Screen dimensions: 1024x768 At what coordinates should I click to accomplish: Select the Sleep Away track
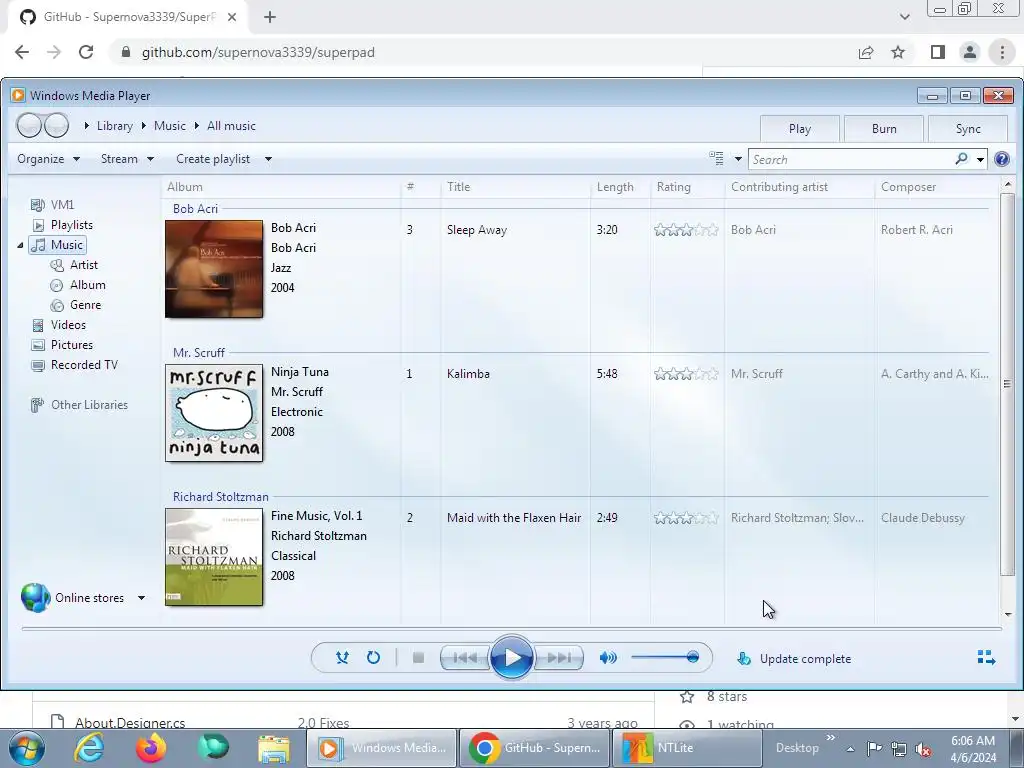[477, 230]
